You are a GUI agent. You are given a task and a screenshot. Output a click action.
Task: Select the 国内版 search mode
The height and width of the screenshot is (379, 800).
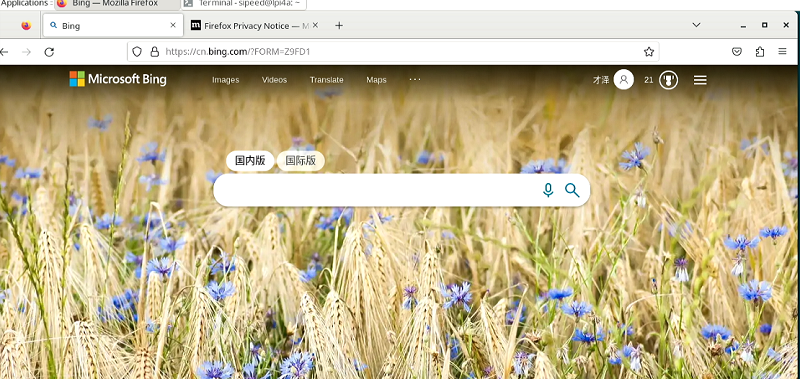pyautogui.click(x=250, y=161)
